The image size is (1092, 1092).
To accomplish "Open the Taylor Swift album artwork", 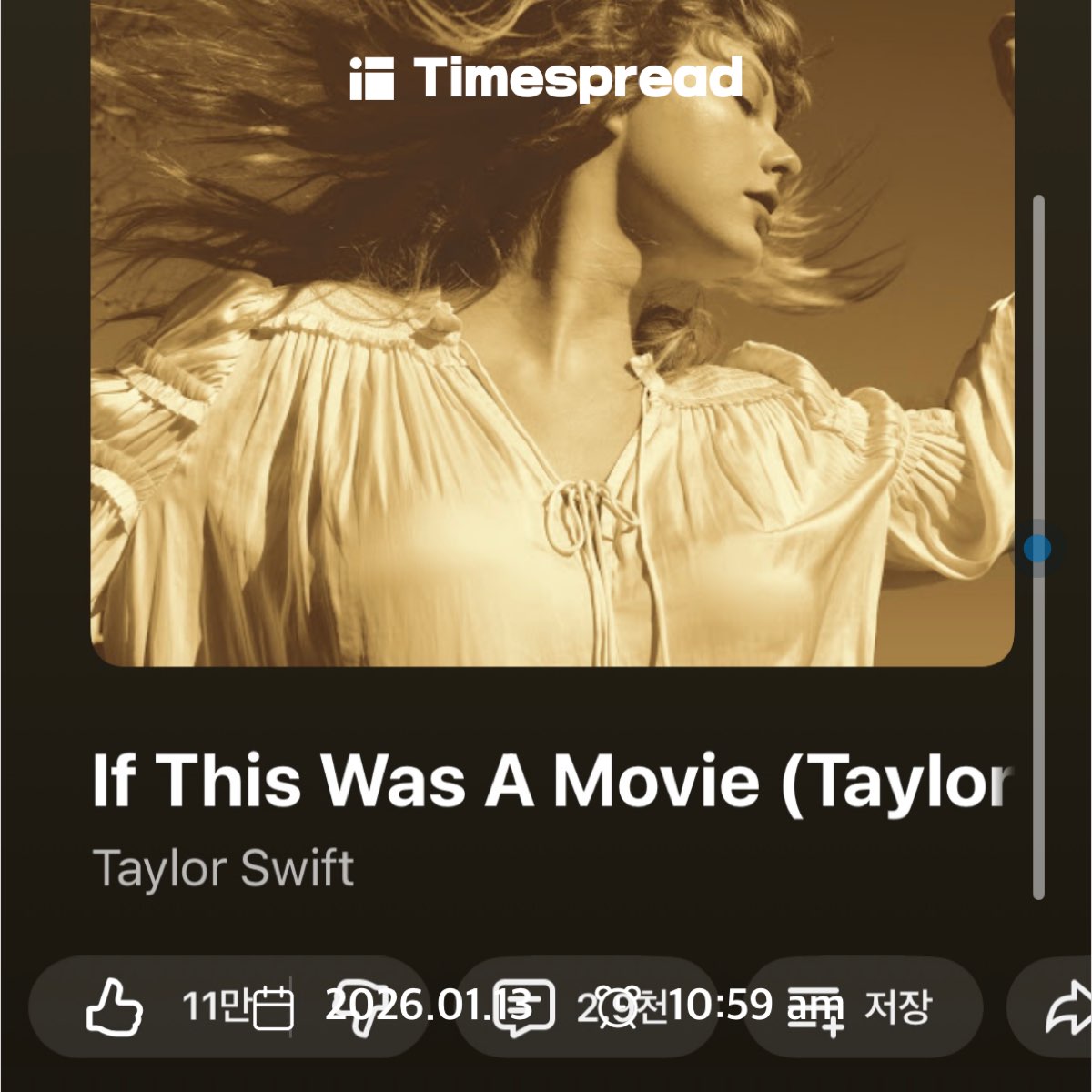I will 552,333.
